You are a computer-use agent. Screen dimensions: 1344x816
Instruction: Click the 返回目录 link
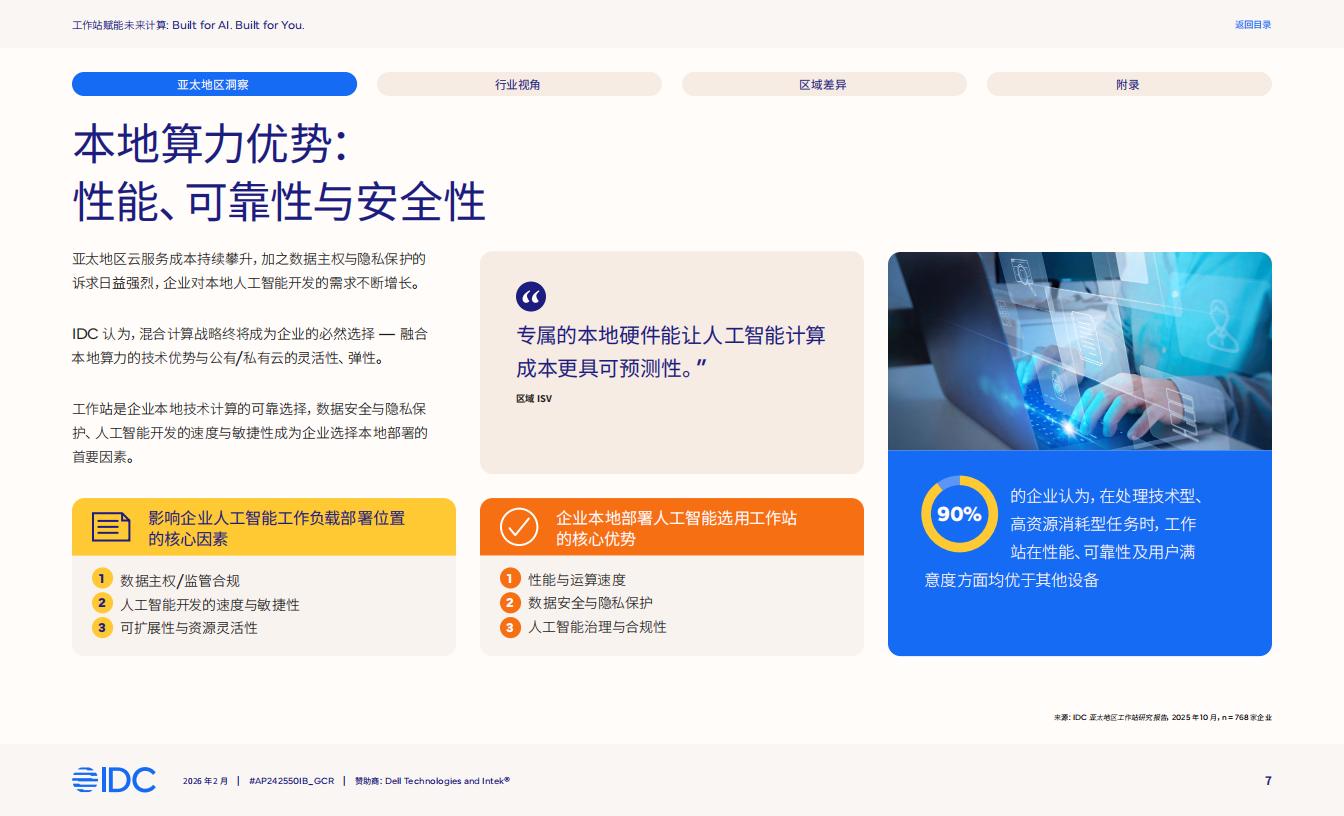(x=1252, y=25)
